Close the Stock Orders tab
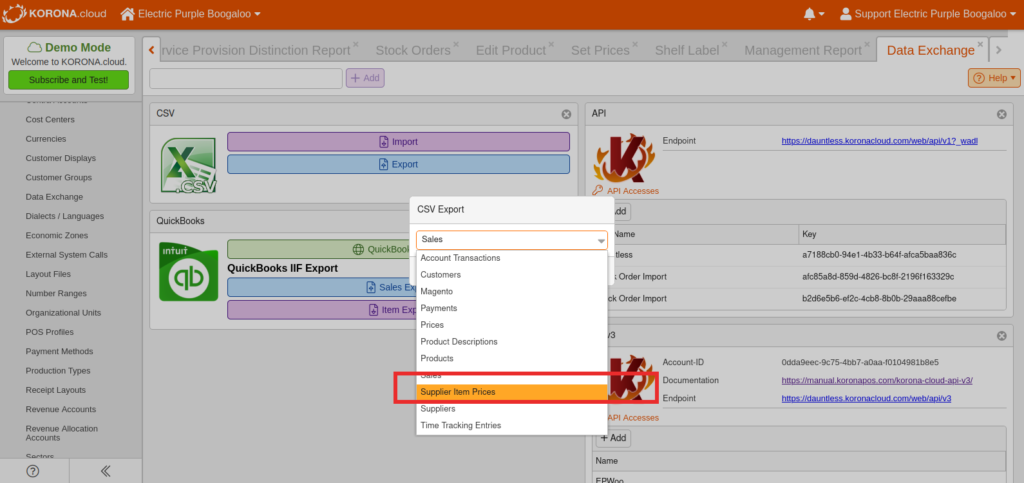The height and width of the screenshot is (483, 1024). pyautogui.click(x=456, y=44)
